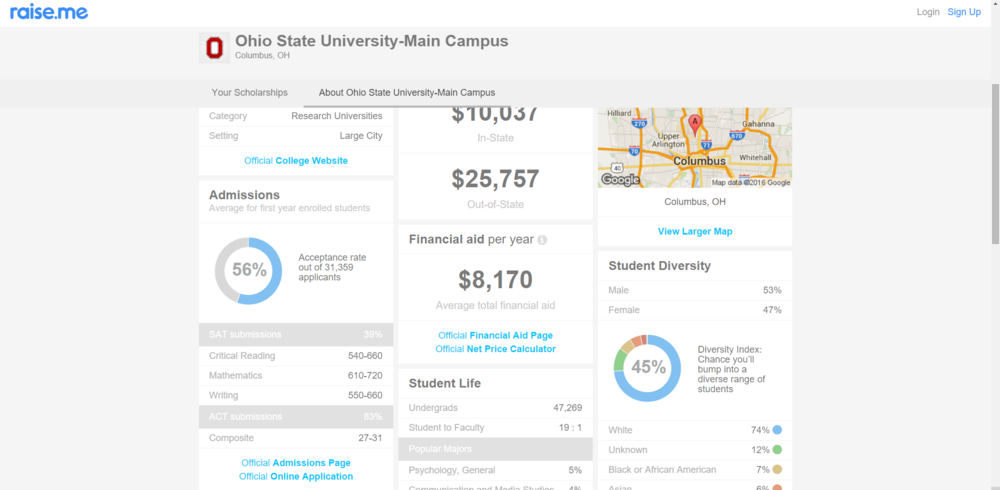Click the Student to Faculty 19 : 1 row
Viewport: 1000px width, 490px height.
point(496,427)
